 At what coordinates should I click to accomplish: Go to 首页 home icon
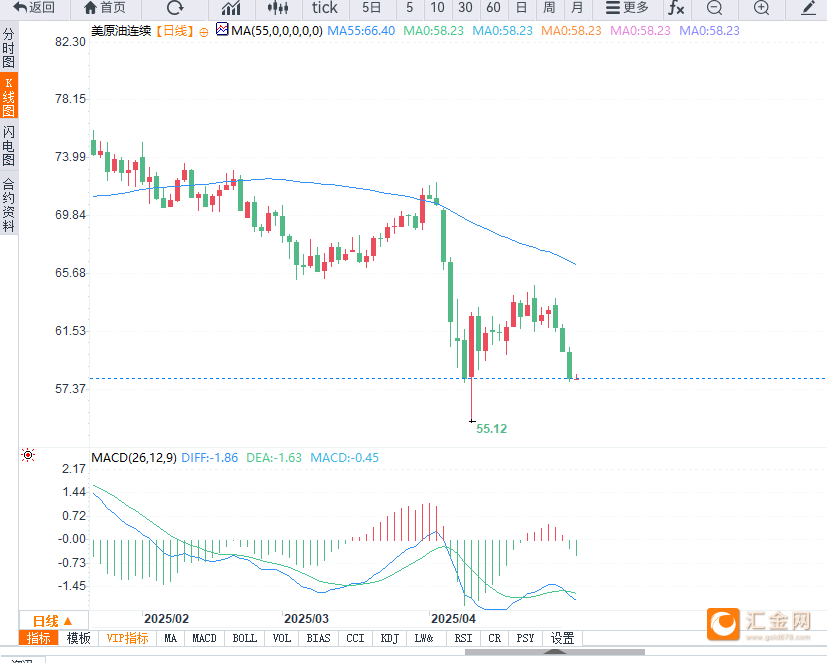click(105, 8)
